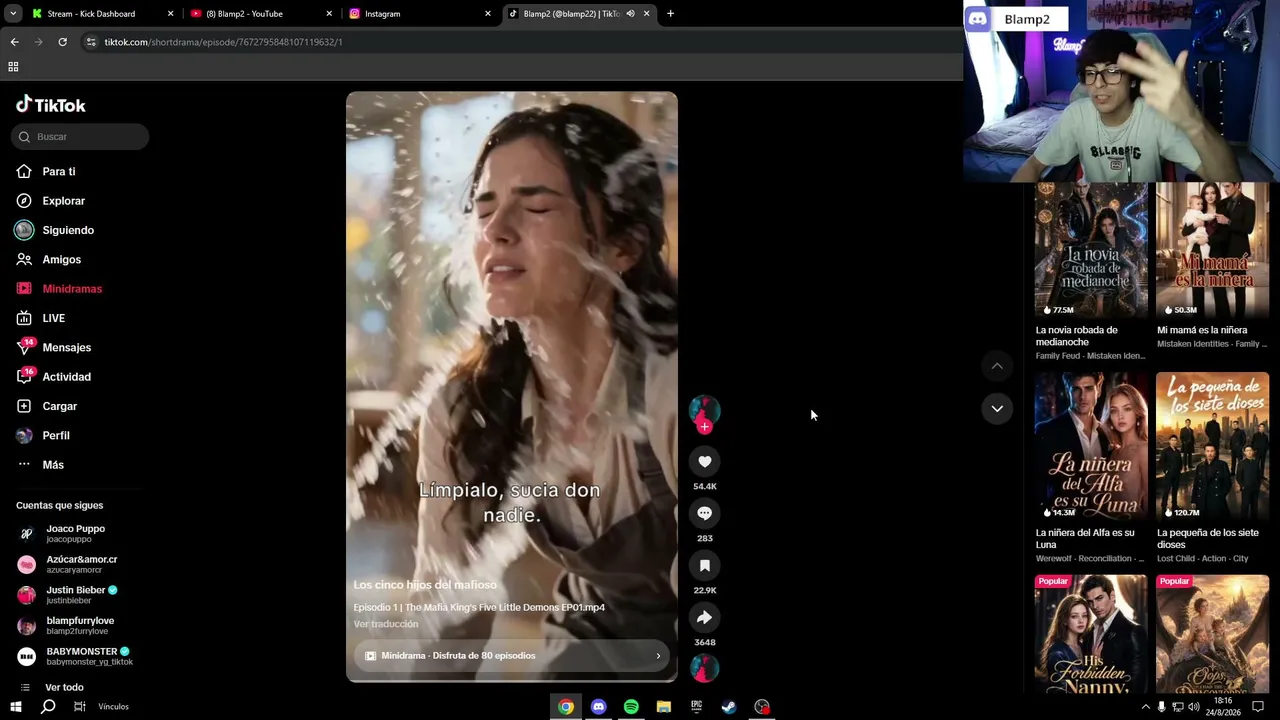The height and width of the screenshot is (720, 1280).
Task: Go to the next video arrow
Action: (x=997, y=408)
